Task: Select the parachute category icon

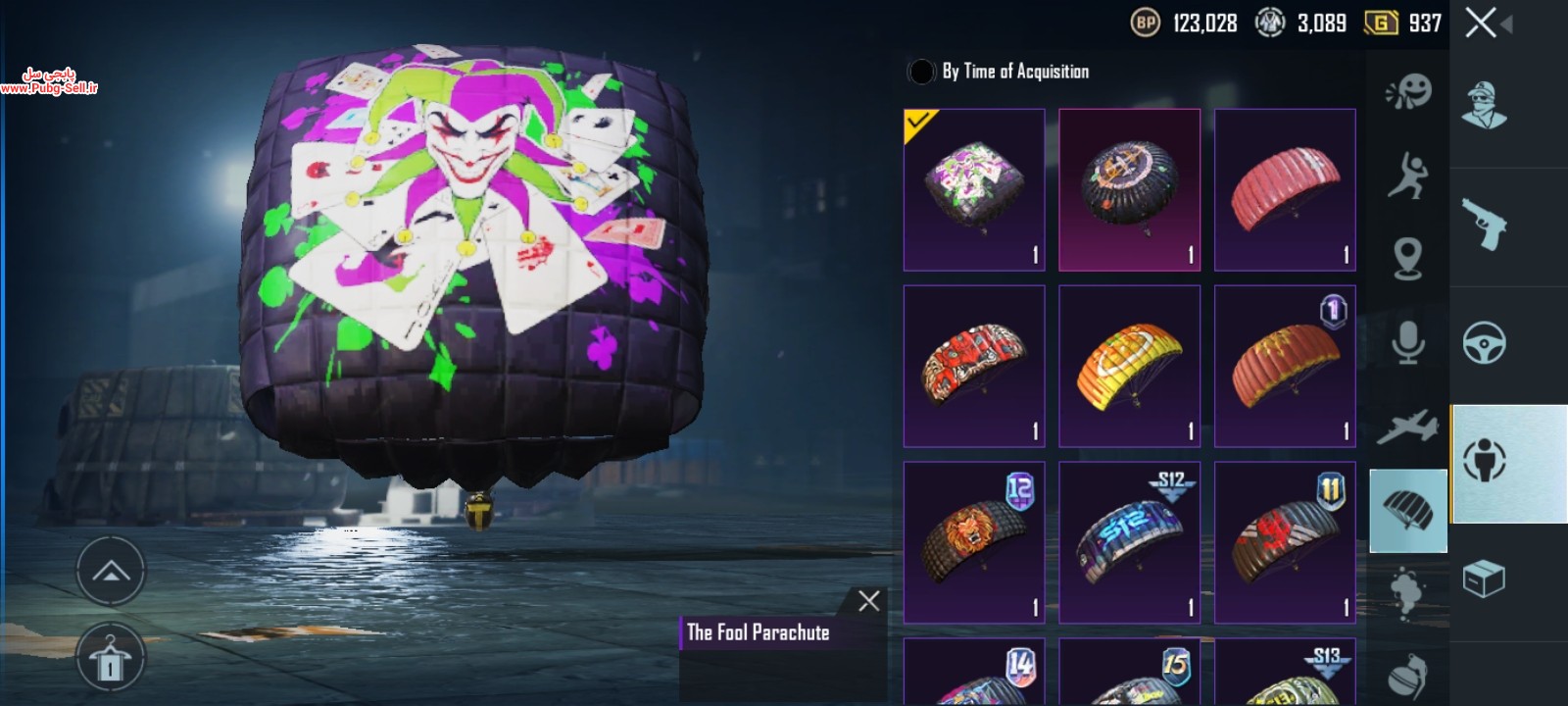Action: (x=1408, y=511)
